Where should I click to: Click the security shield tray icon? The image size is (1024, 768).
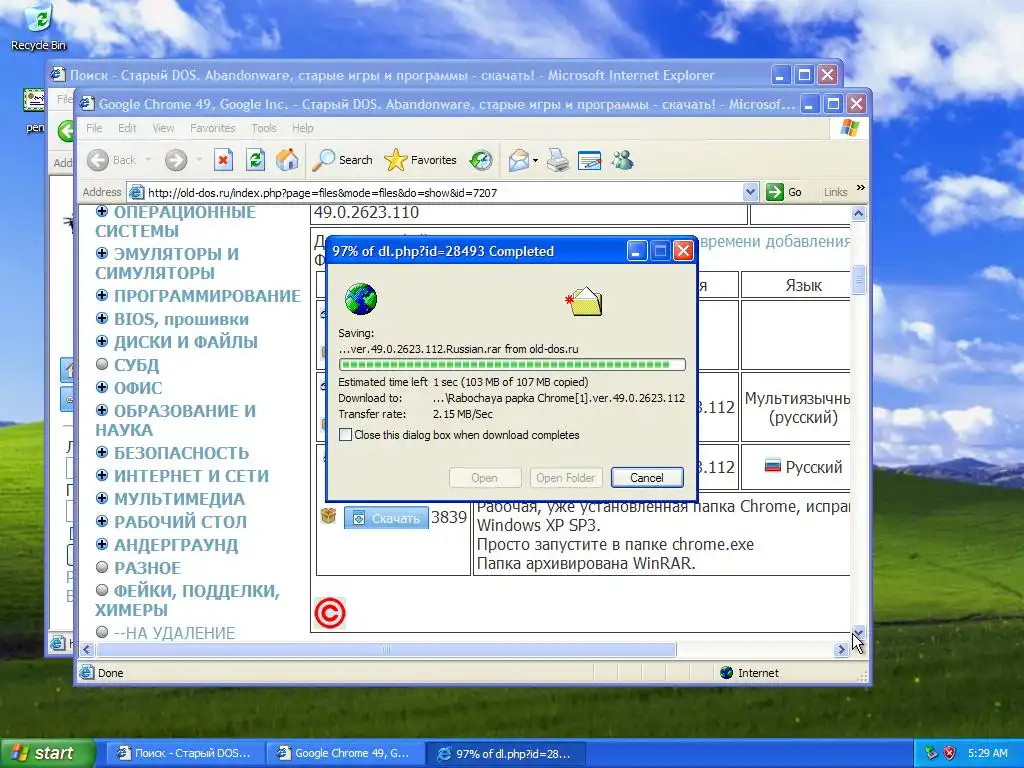pyautogui.click(x=950, y=753)
